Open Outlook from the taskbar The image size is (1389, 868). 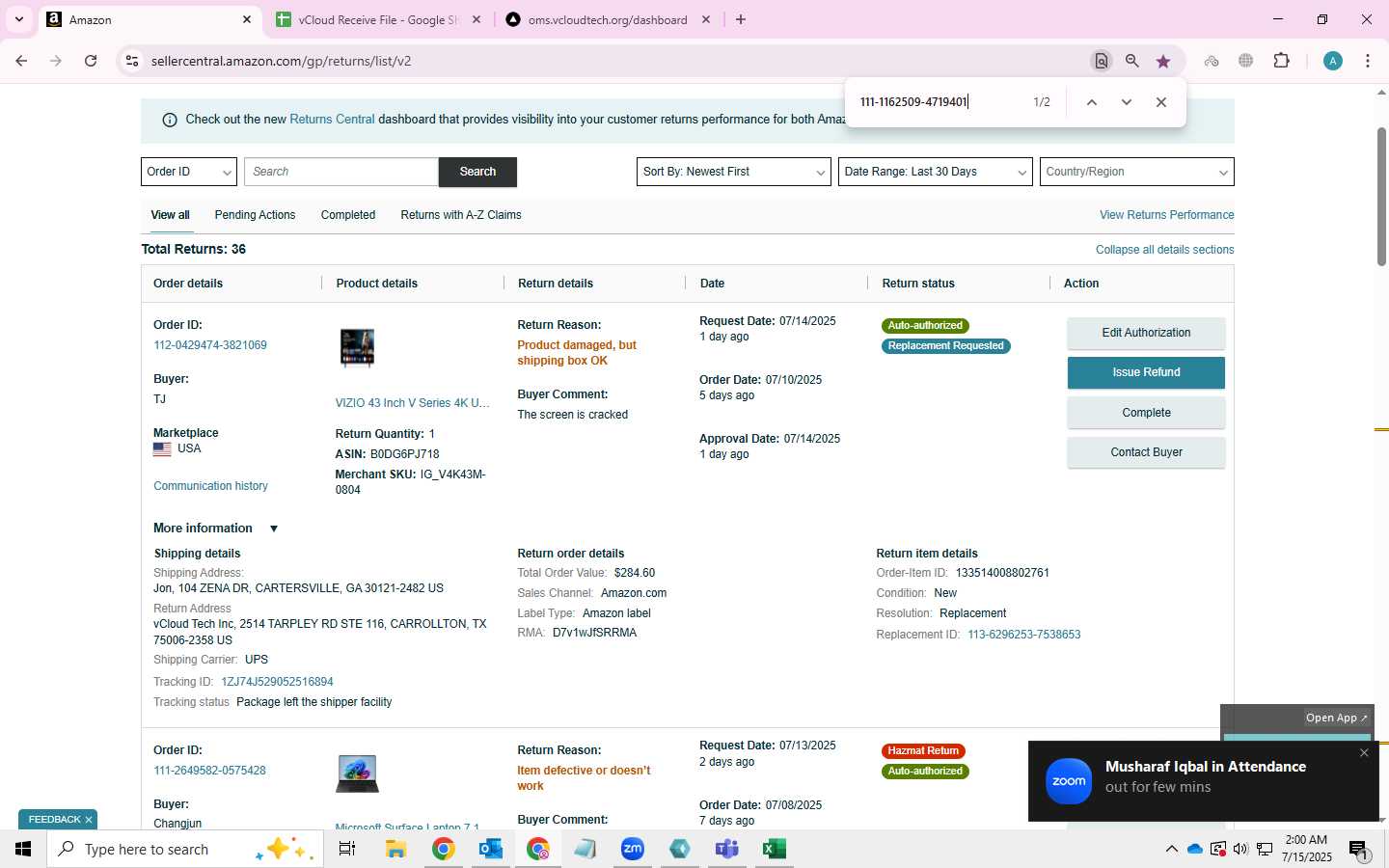click(490, 849)
